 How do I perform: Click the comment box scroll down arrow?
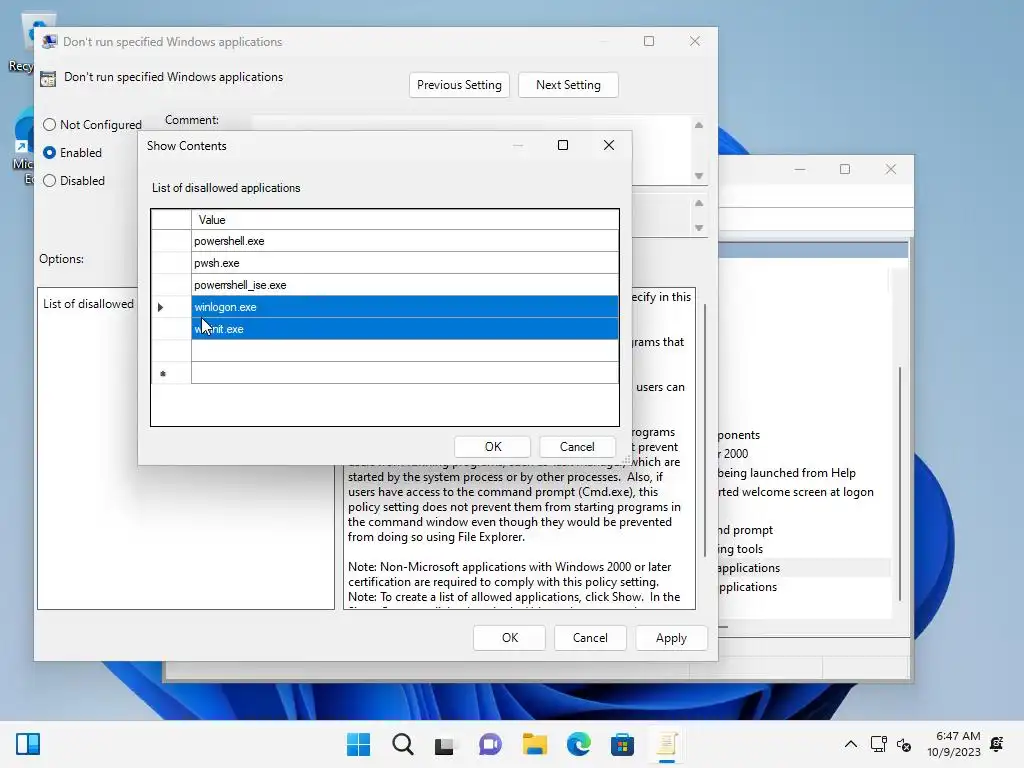click(x=699, y=176)
